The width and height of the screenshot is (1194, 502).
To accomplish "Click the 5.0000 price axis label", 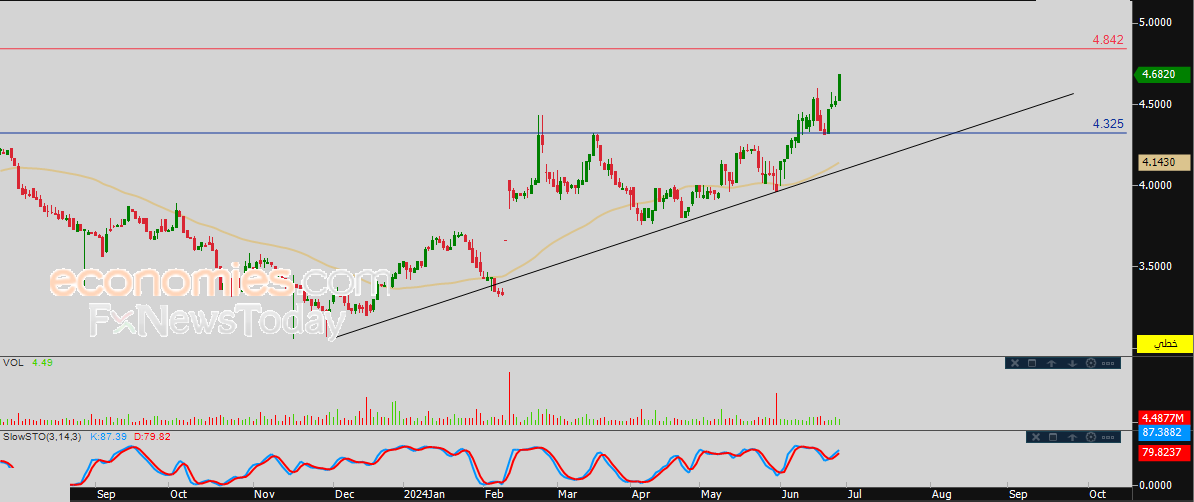I will coord(1157,22).
